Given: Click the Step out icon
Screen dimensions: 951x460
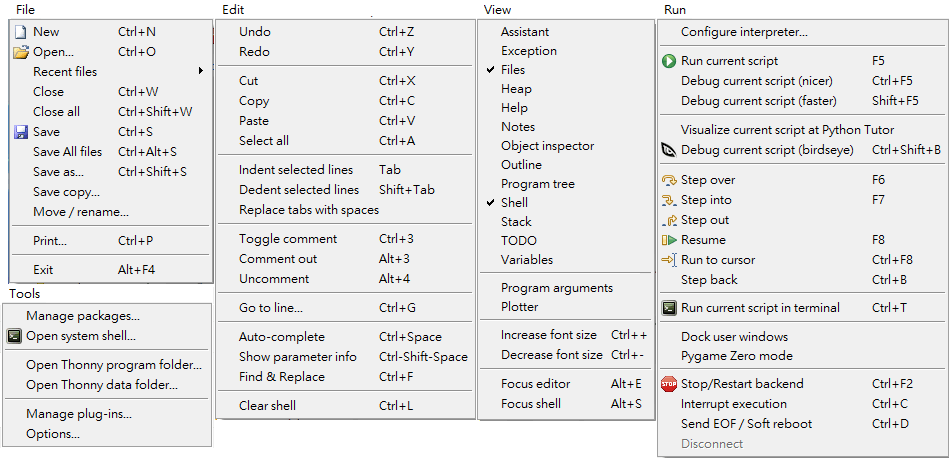Looking at the screenshot, I should click(x=669, y=220).
